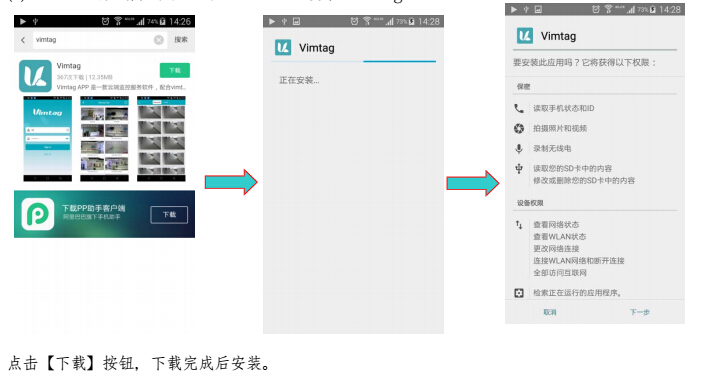This screenshot has width=701, height=382.
Task: Select 修改或删除您的SD卡中的内容 permission text
Action: click(x=583, y=181)
